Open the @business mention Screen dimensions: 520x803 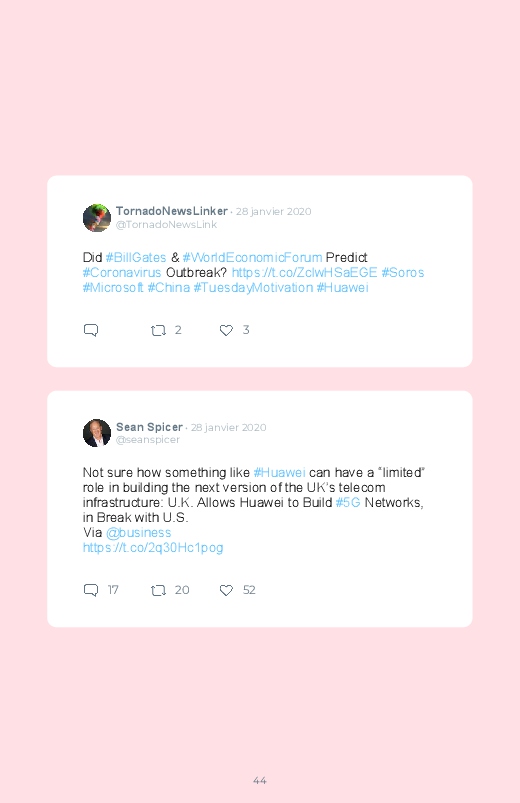(138, 533)
